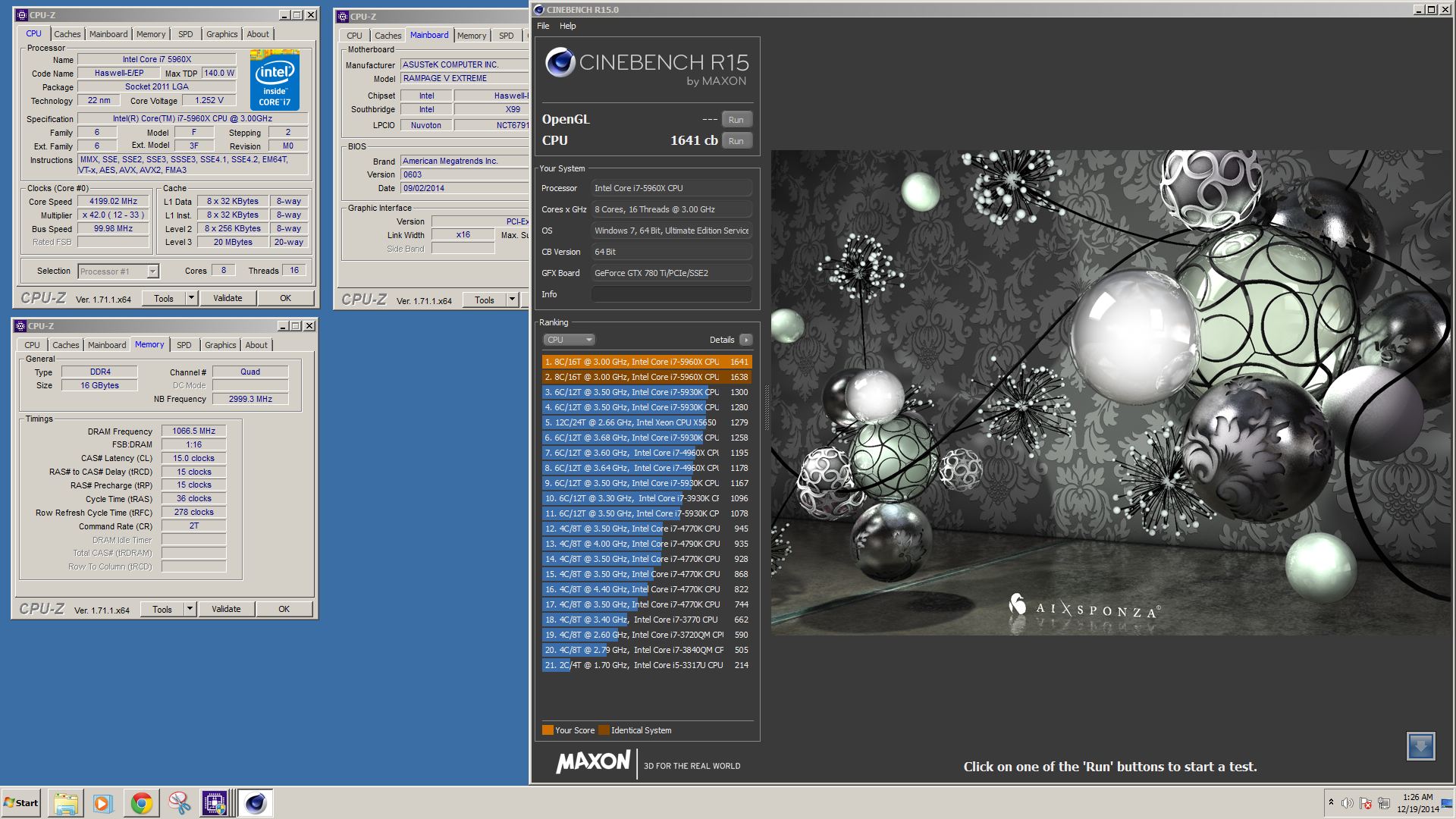
Task: Click the Cinebench R15 sphere logo
Action: point(560,62)
